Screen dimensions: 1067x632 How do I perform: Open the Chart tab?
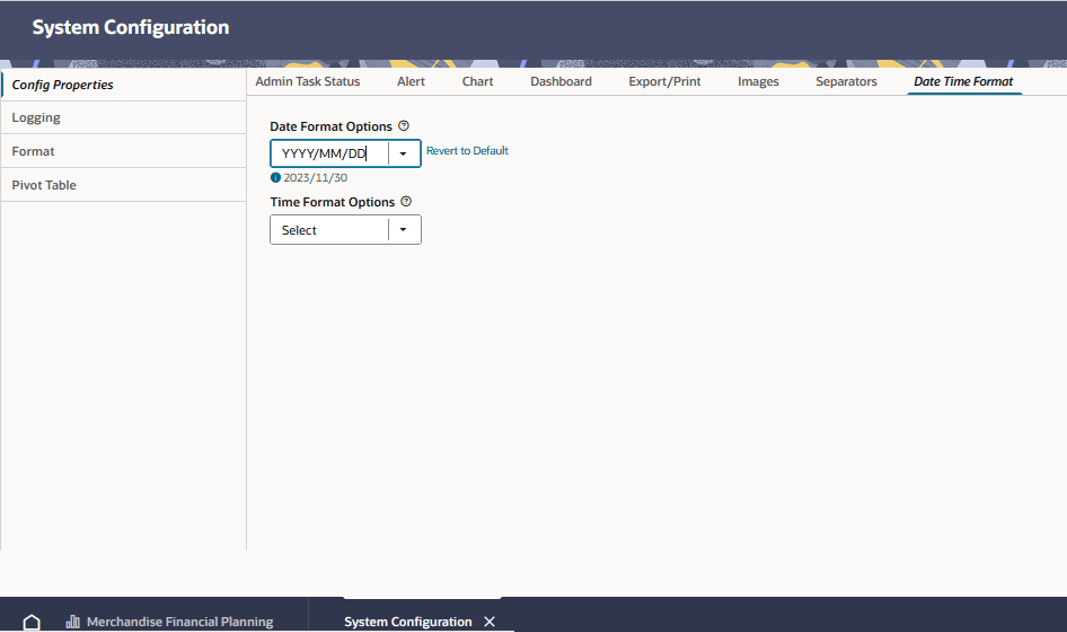(478, 82)
